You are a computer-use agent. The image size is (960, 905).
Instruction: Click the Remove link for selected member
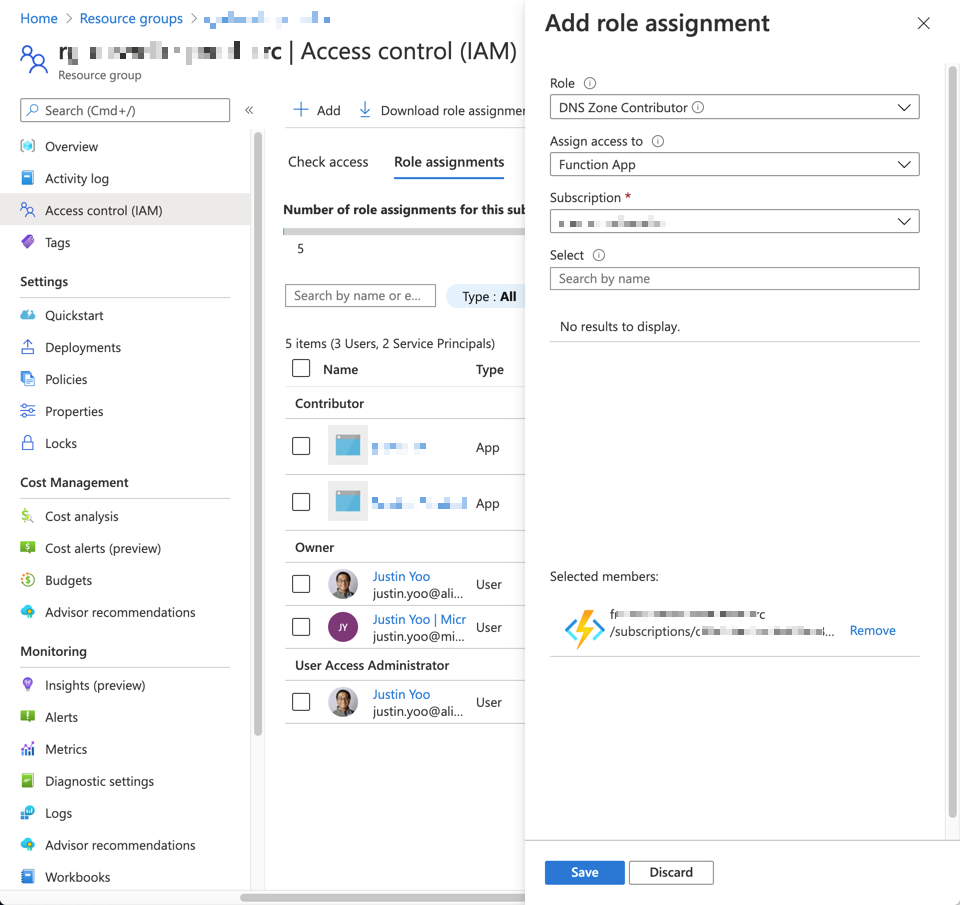[x=872, y=630]
